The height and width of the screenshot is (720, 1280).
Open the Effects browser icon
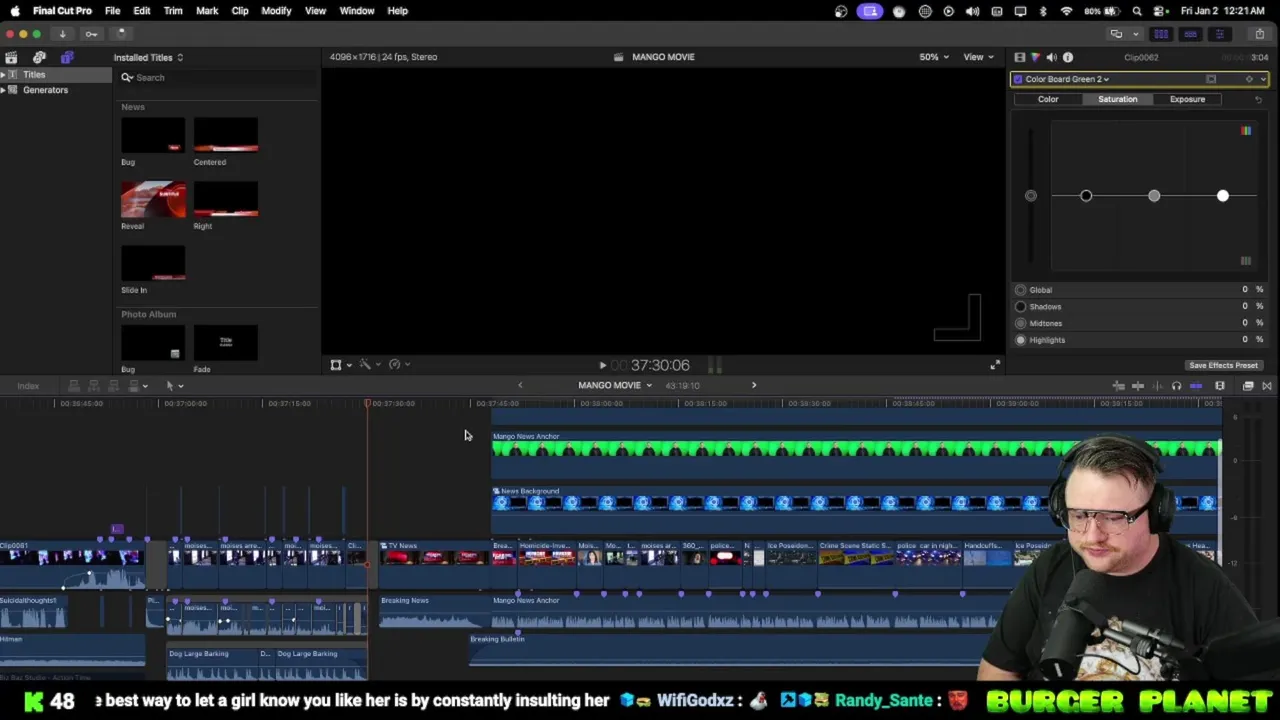point(1248,386)
